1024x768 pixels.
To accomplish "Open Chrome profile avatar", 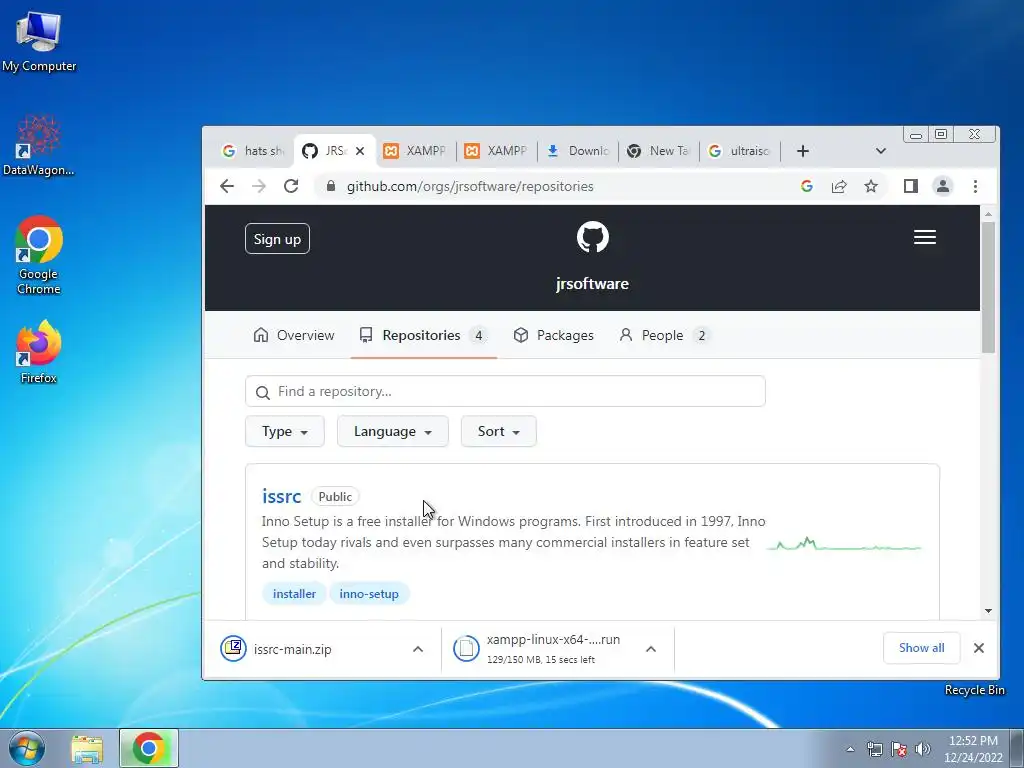I will coord(943,186).
